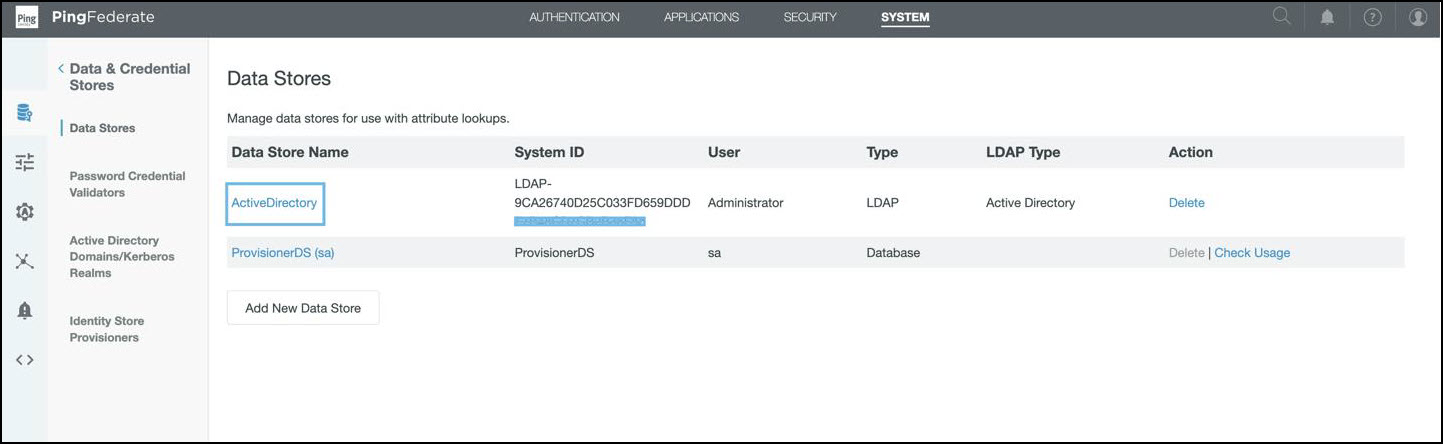The image size is (1443, 444).
Task: Collapse Data & Credential Stores back chevron
Action: (x=61, y=69)
